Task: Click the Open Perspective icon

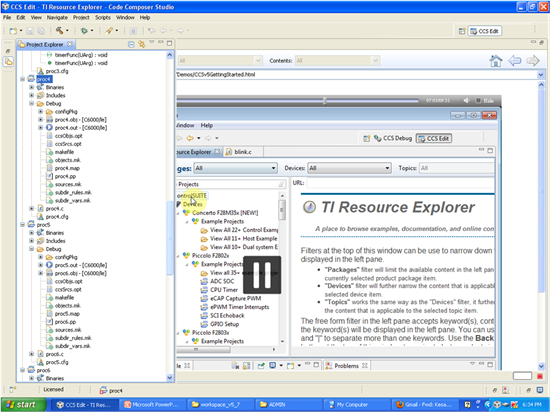Action: 462,31
